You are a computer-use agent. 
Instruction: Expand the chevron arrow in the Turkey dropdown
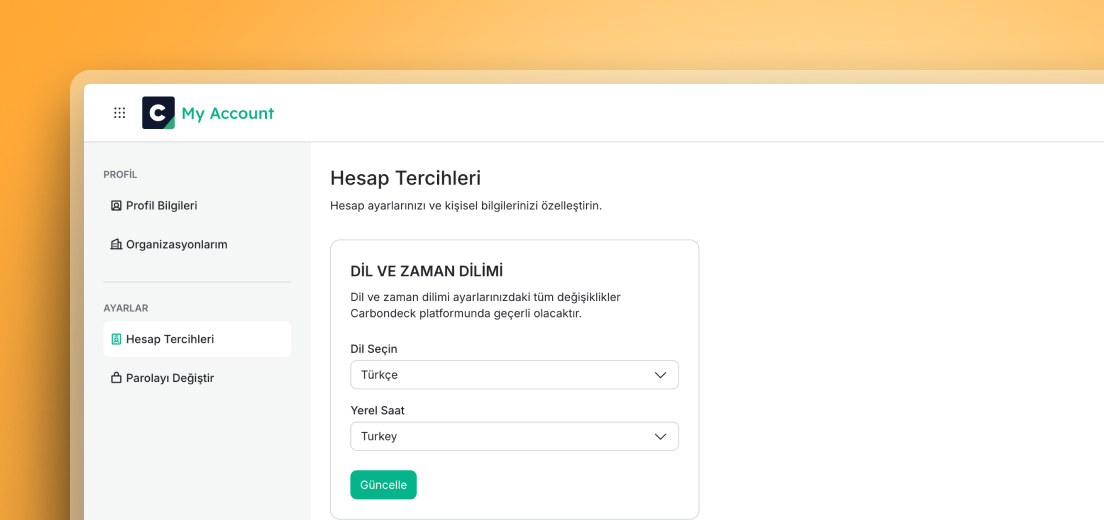(x=660, y=436)
